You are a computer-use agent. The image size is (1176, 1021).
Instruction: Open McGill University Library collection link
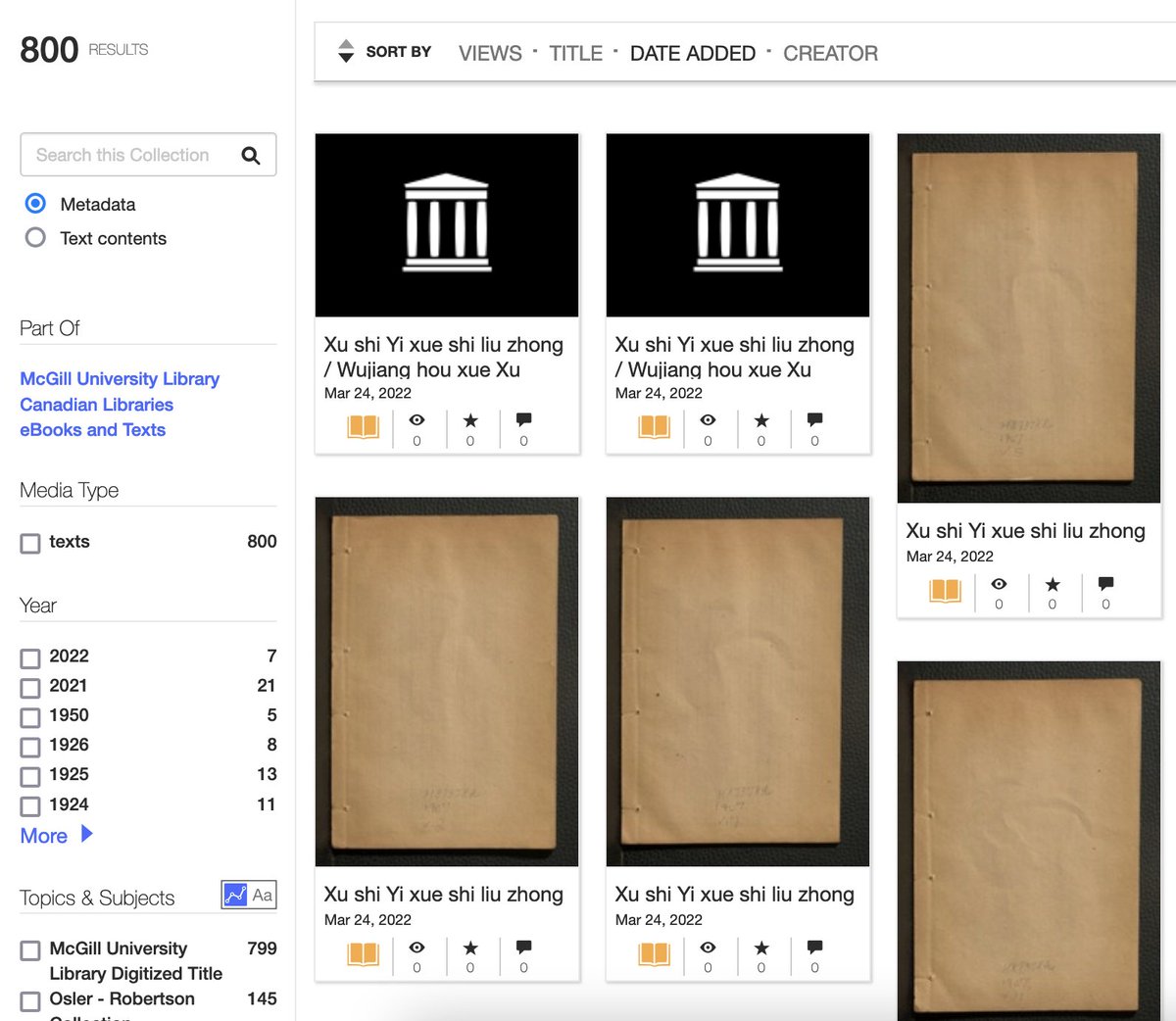(x=120, y=378)
